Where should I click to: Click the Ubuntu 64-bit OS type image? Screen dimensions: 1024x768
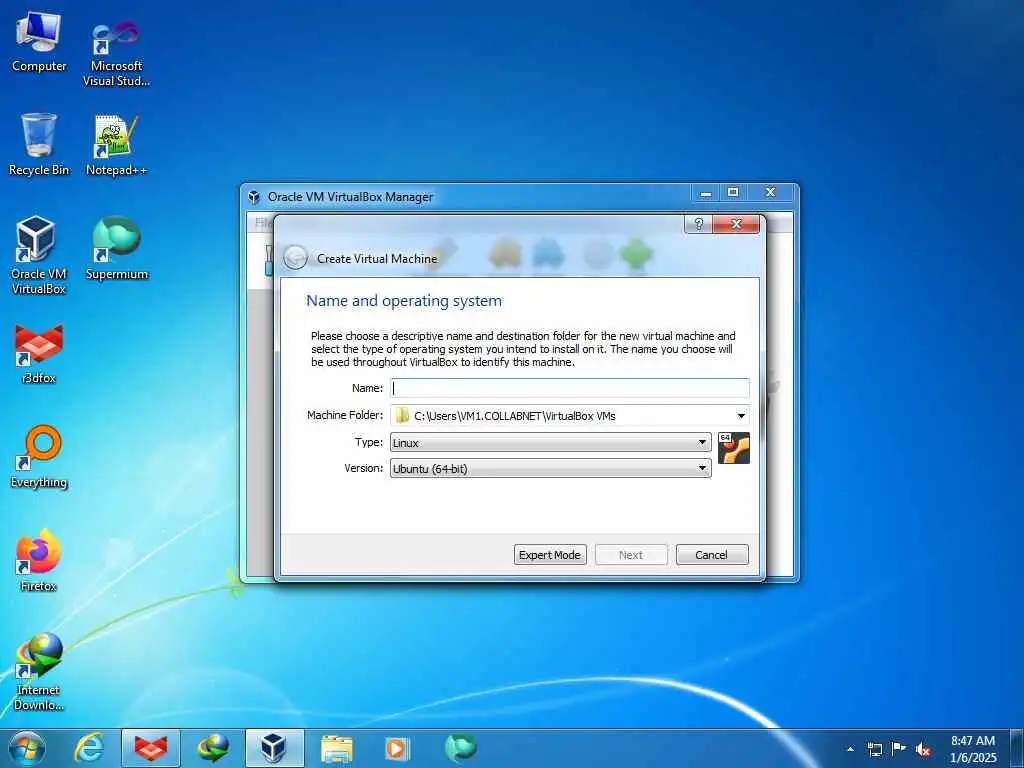(x=733, y=448)
